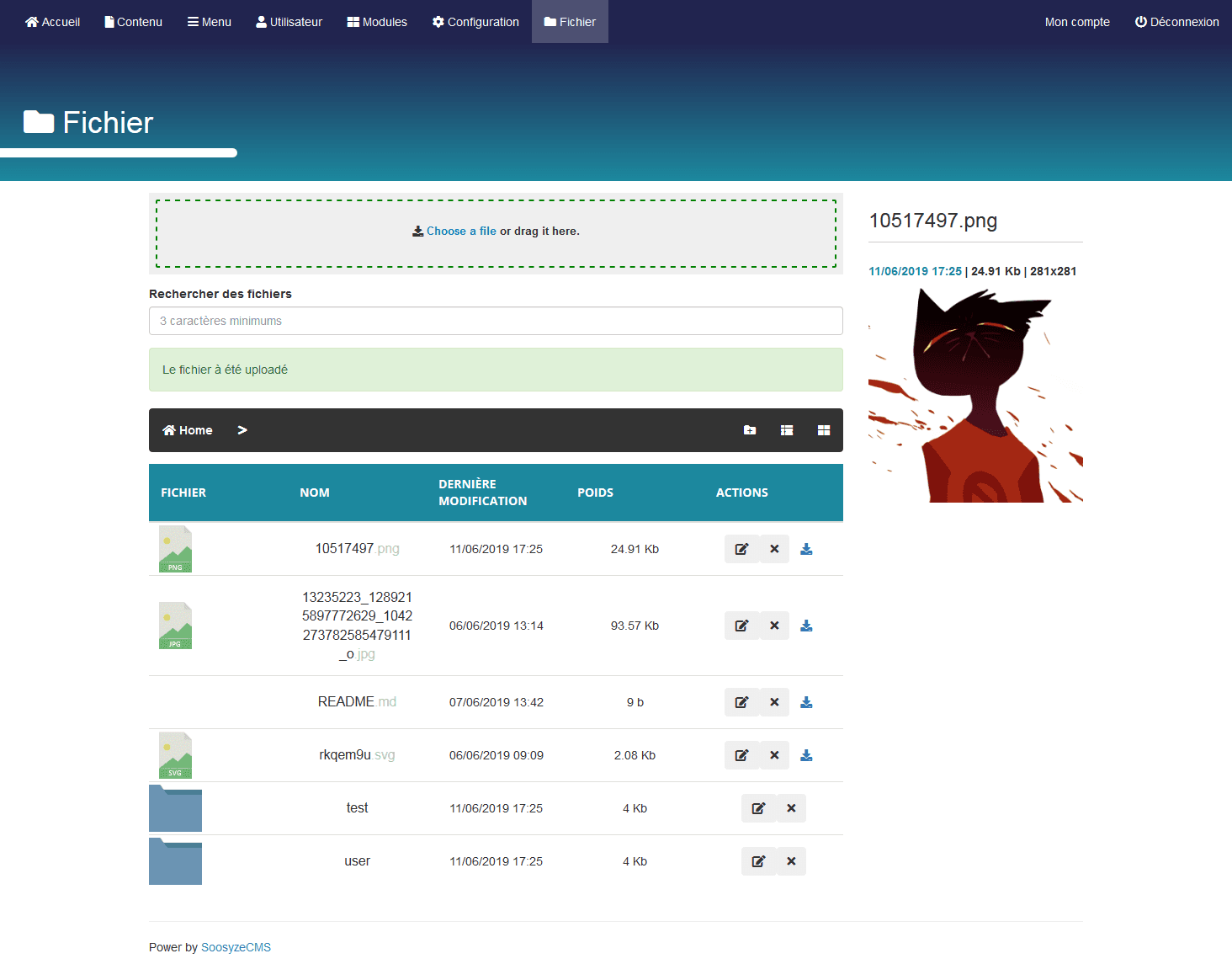Viewport: 1232px width, 964px height.
Task: Edit the long-named JPG file
Action: [x=741, y=626]
